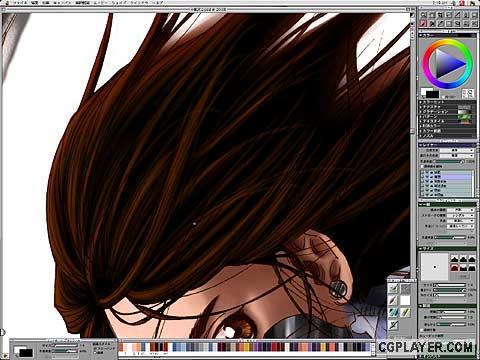
Task: Click the gray textured icon in floating palette
Action: (x=405, y=288)
